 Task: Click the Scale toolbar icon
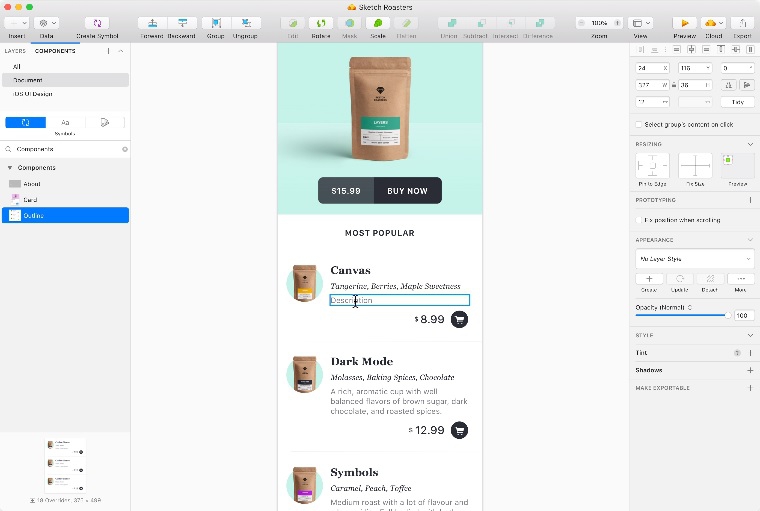(x=378, y=23)
